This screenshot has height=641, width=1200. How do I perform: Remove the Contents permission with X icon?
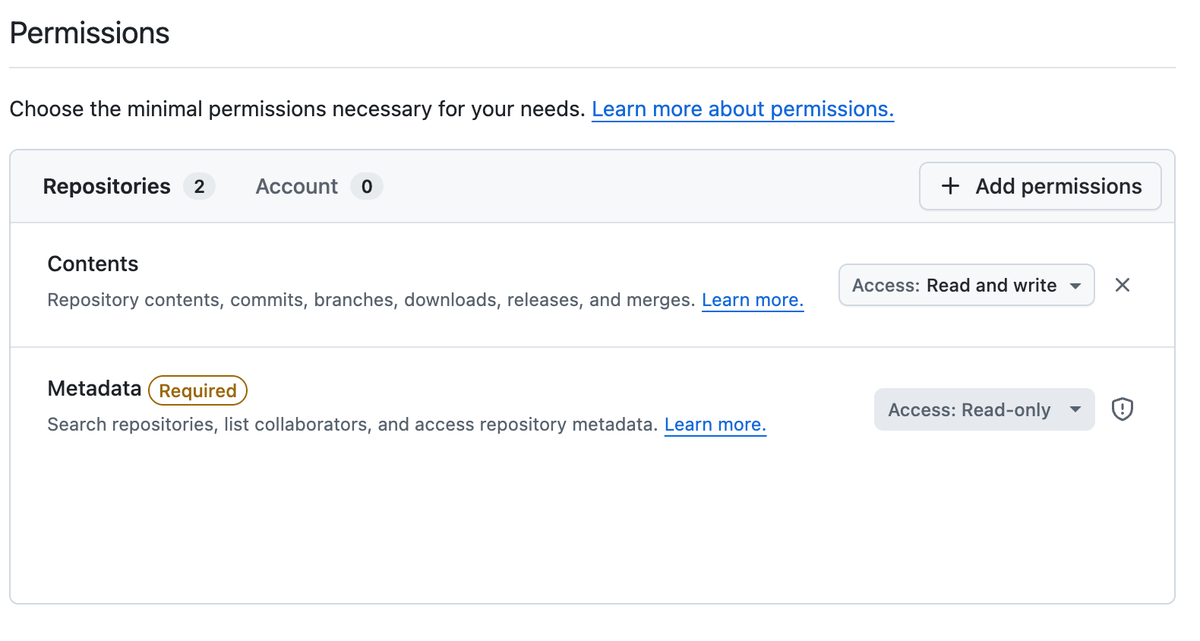point(1122,285)
